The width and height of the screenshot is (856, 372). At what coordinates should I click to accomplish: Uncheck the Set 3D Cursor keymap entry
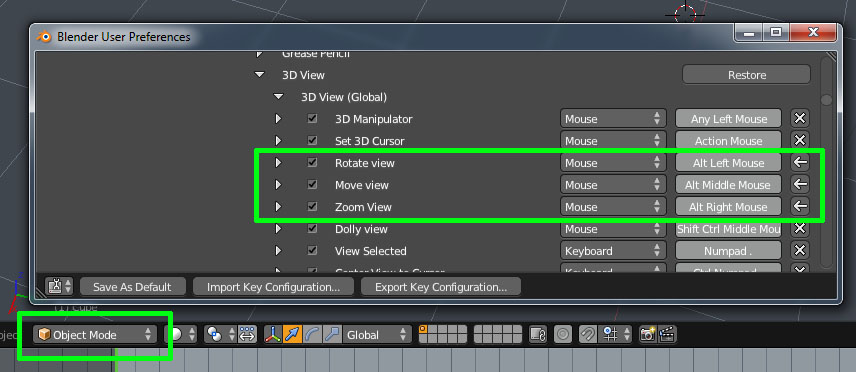click(312, 140)
